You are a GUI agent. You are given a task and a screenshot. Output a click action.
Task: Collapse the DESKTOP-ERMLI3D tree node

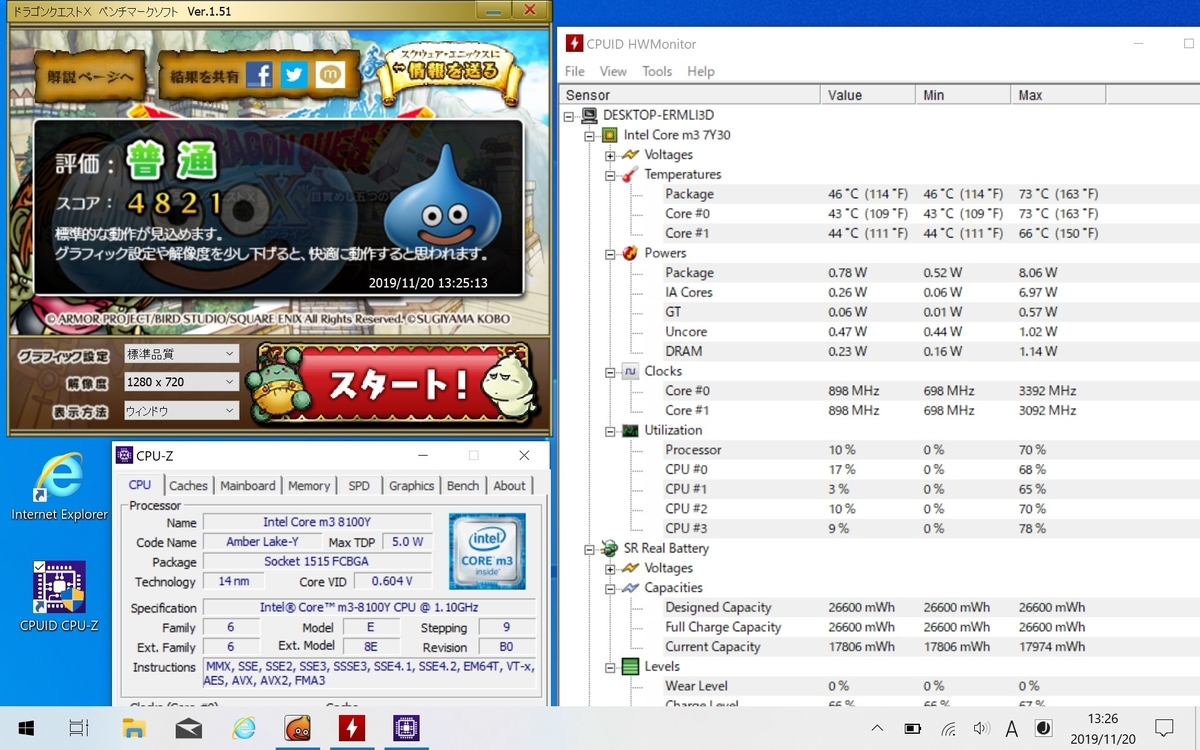(x=570, y=115)
